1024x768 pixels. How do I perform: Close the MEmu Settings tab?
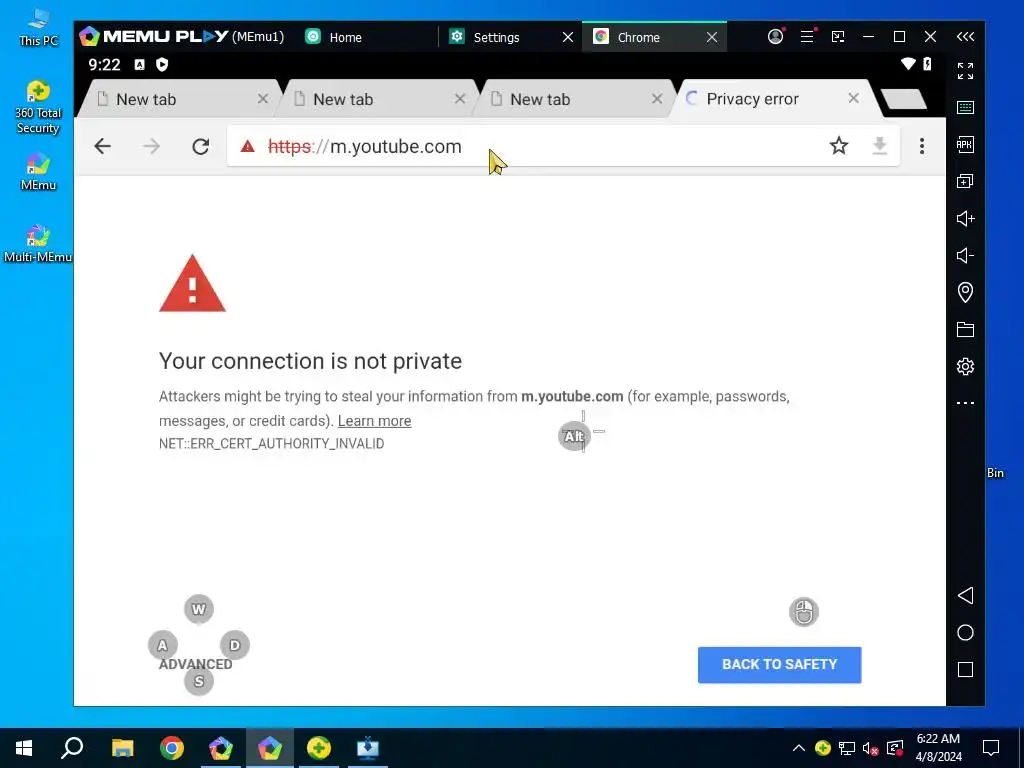pos(568,37)
